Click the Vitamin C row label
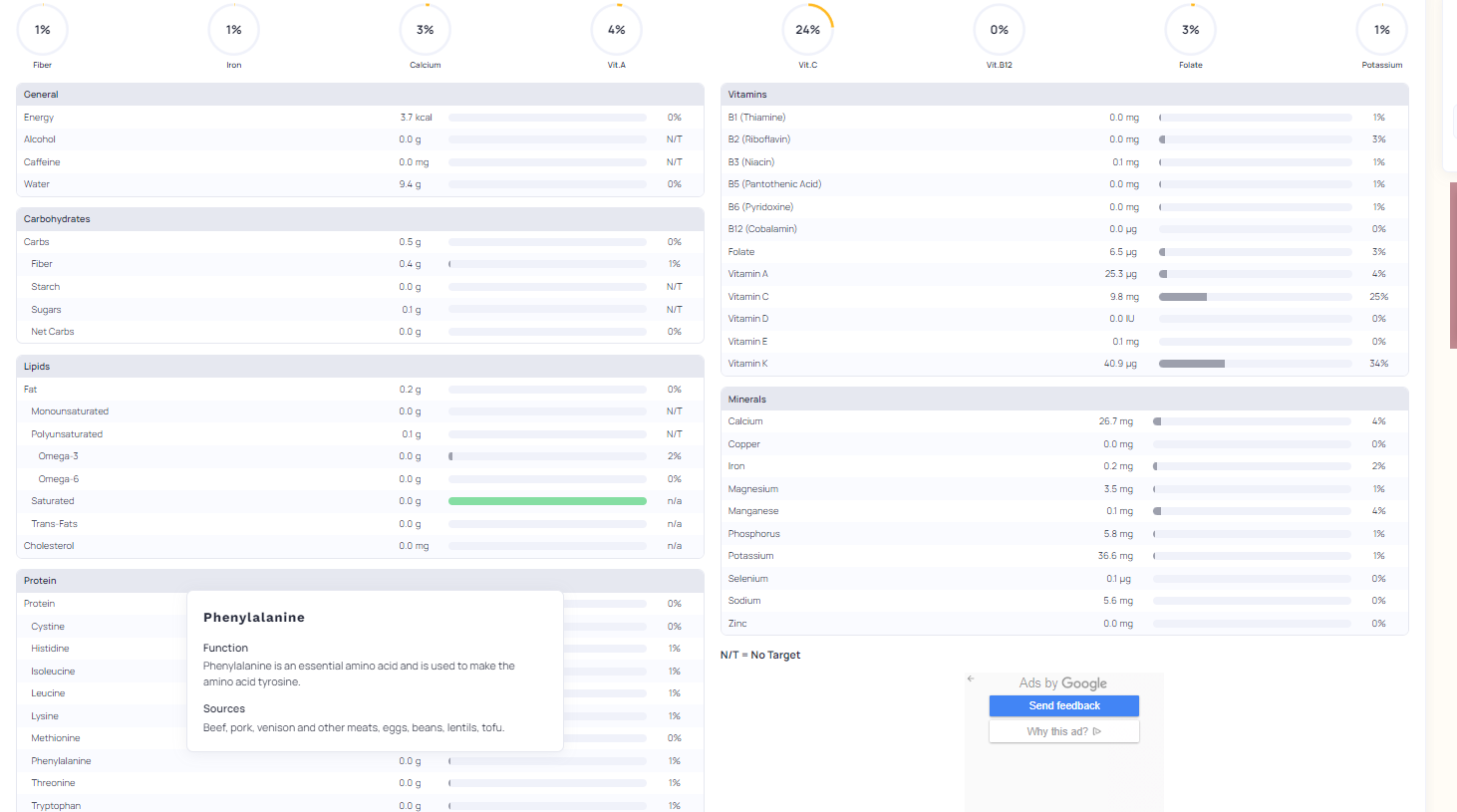This screenshot has height=812, width=1457. click(748, 297)
